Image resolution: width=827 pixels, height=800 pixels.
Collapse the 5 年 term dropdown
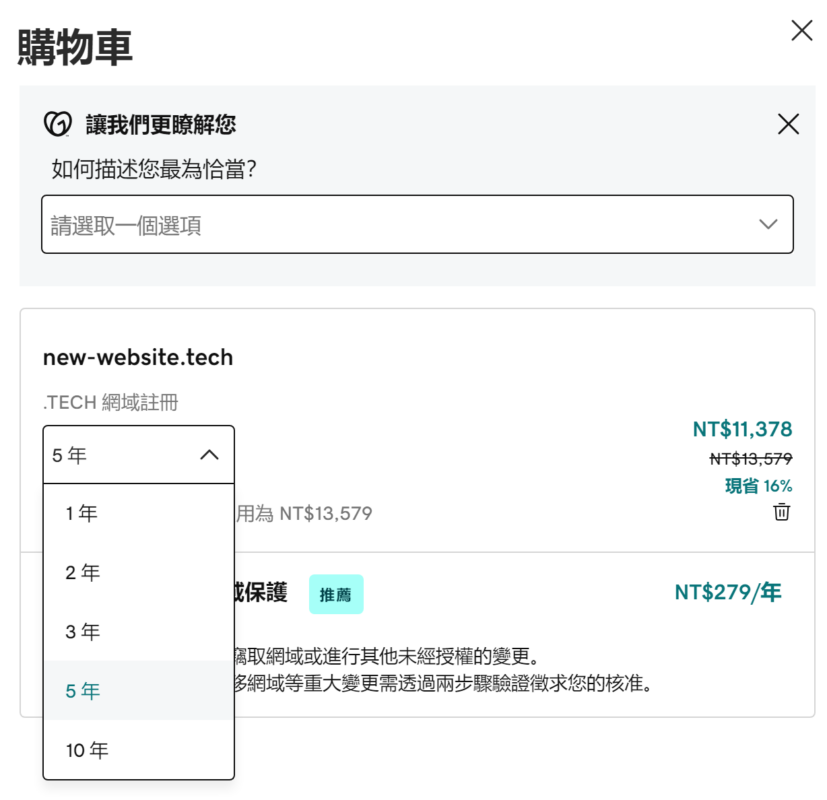(x=139, y=455)
